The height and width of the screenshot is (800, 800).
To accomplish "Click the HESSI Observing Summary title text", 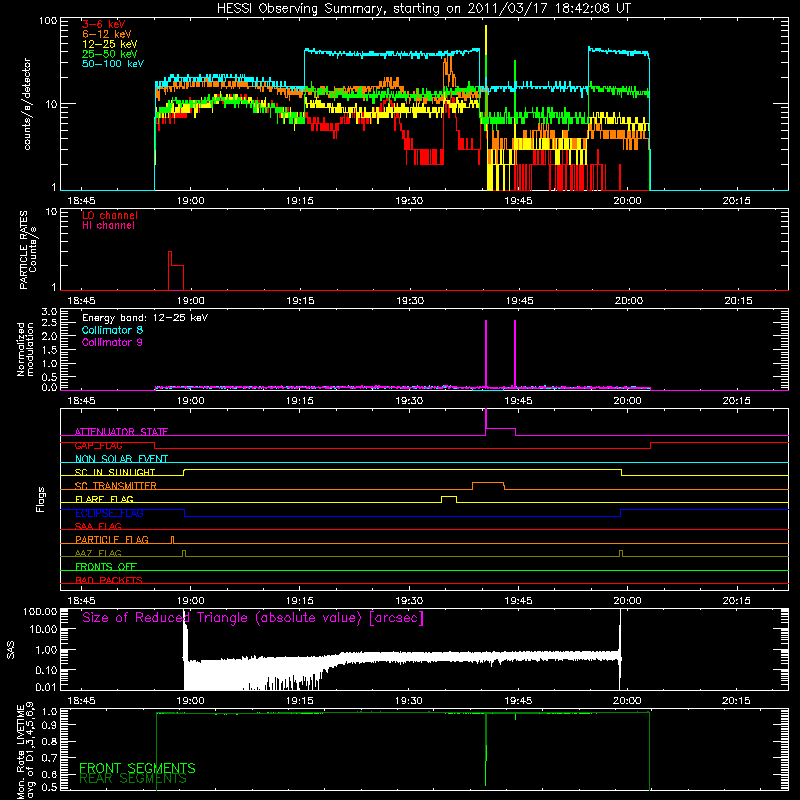I will pyautogui.click(x=423, y=9).
